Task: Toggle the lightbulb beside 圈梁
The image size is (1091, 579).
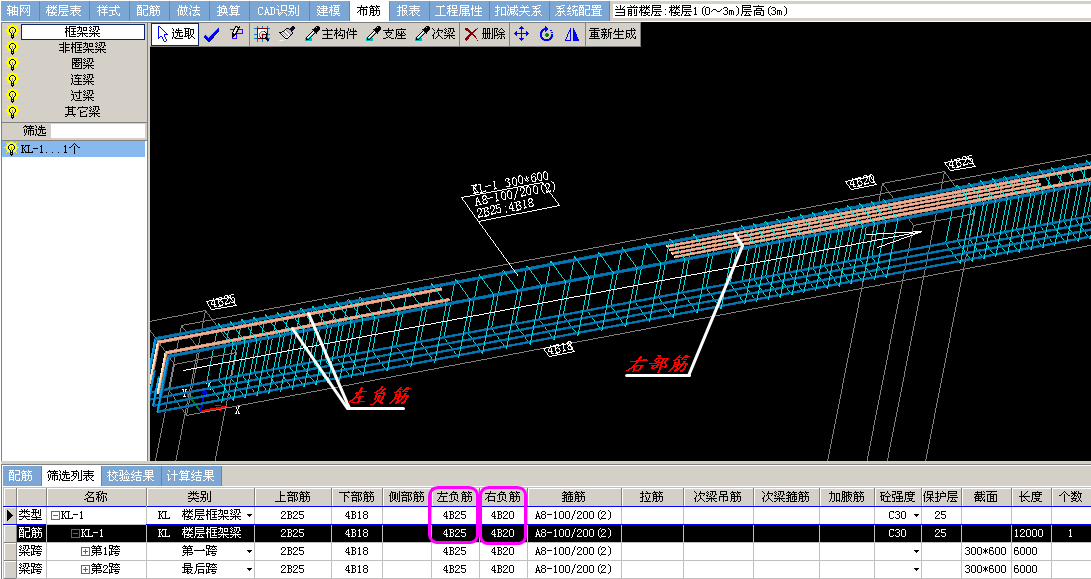Action: pos(12,64)
